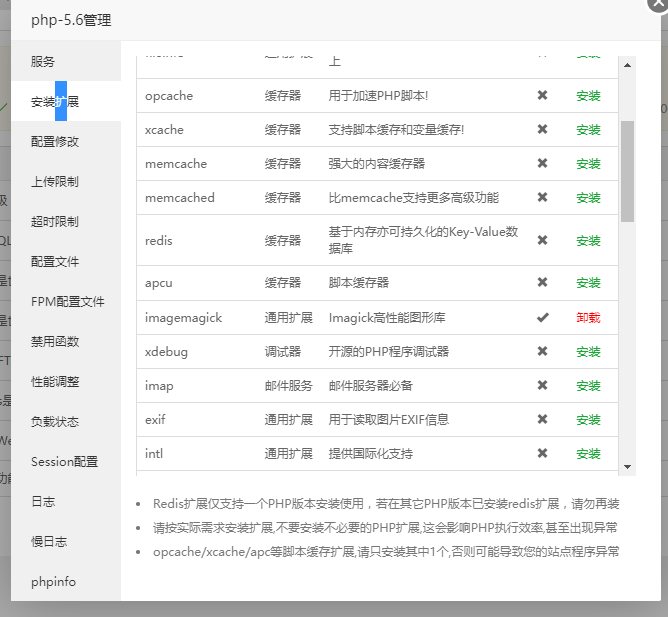Click the extension list scrollbar thumb
Screen dimensions: 668x617
click(x=627, y=170)
